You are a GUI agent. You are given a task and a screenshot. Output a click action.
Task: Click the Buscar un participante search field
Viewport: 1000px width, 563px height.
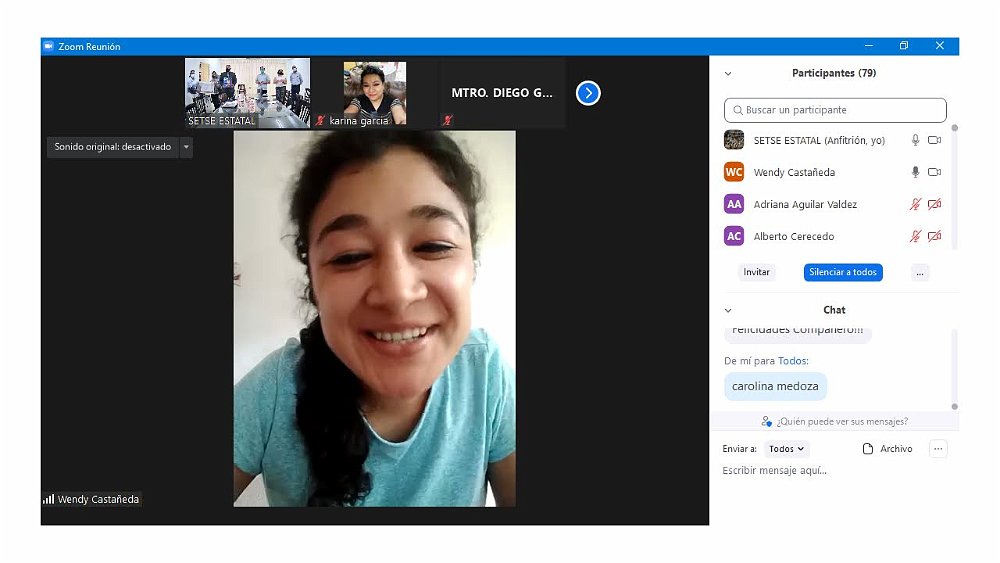pos(835,110)
